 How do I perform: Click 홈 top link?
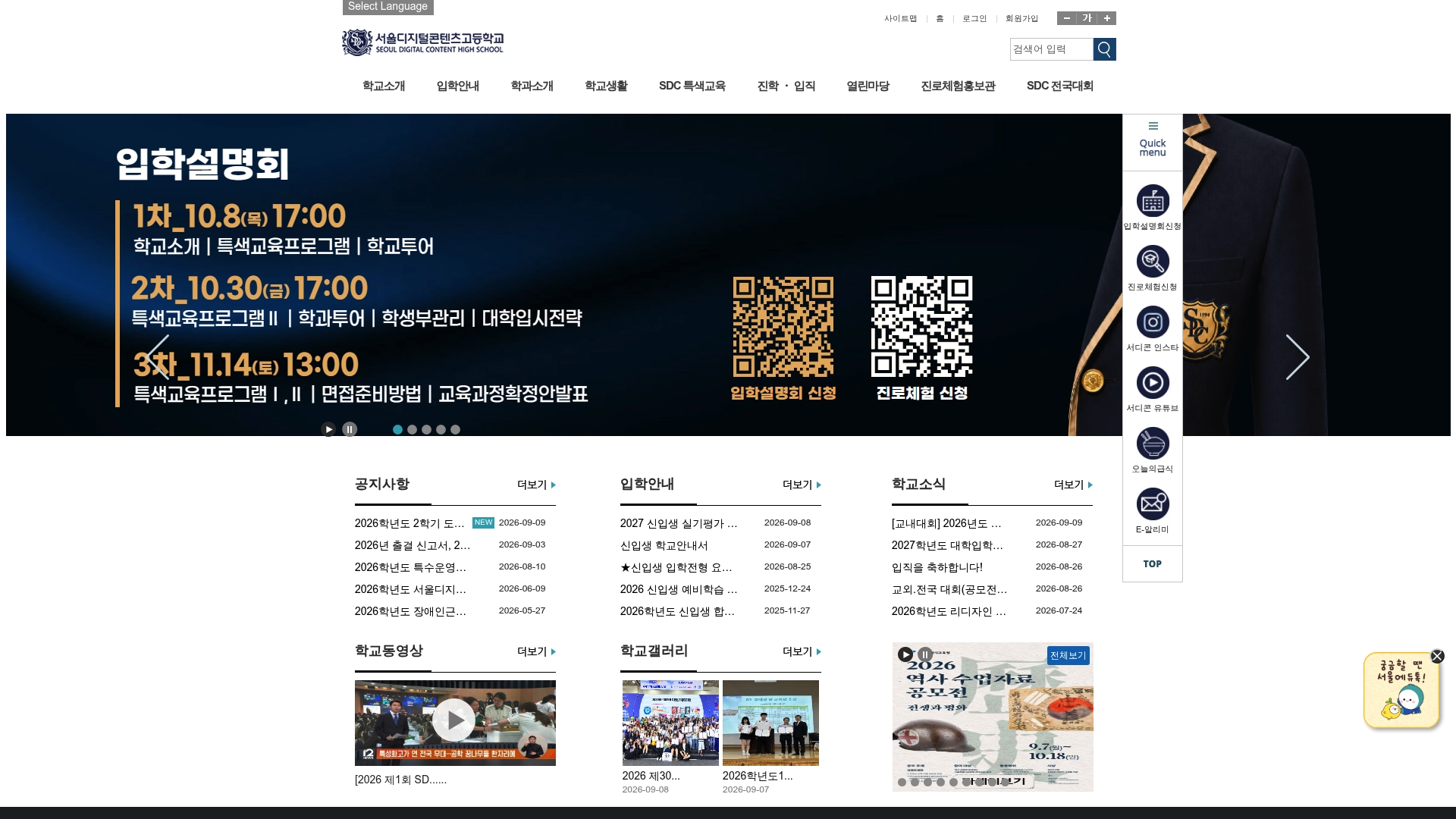[940, 18]
